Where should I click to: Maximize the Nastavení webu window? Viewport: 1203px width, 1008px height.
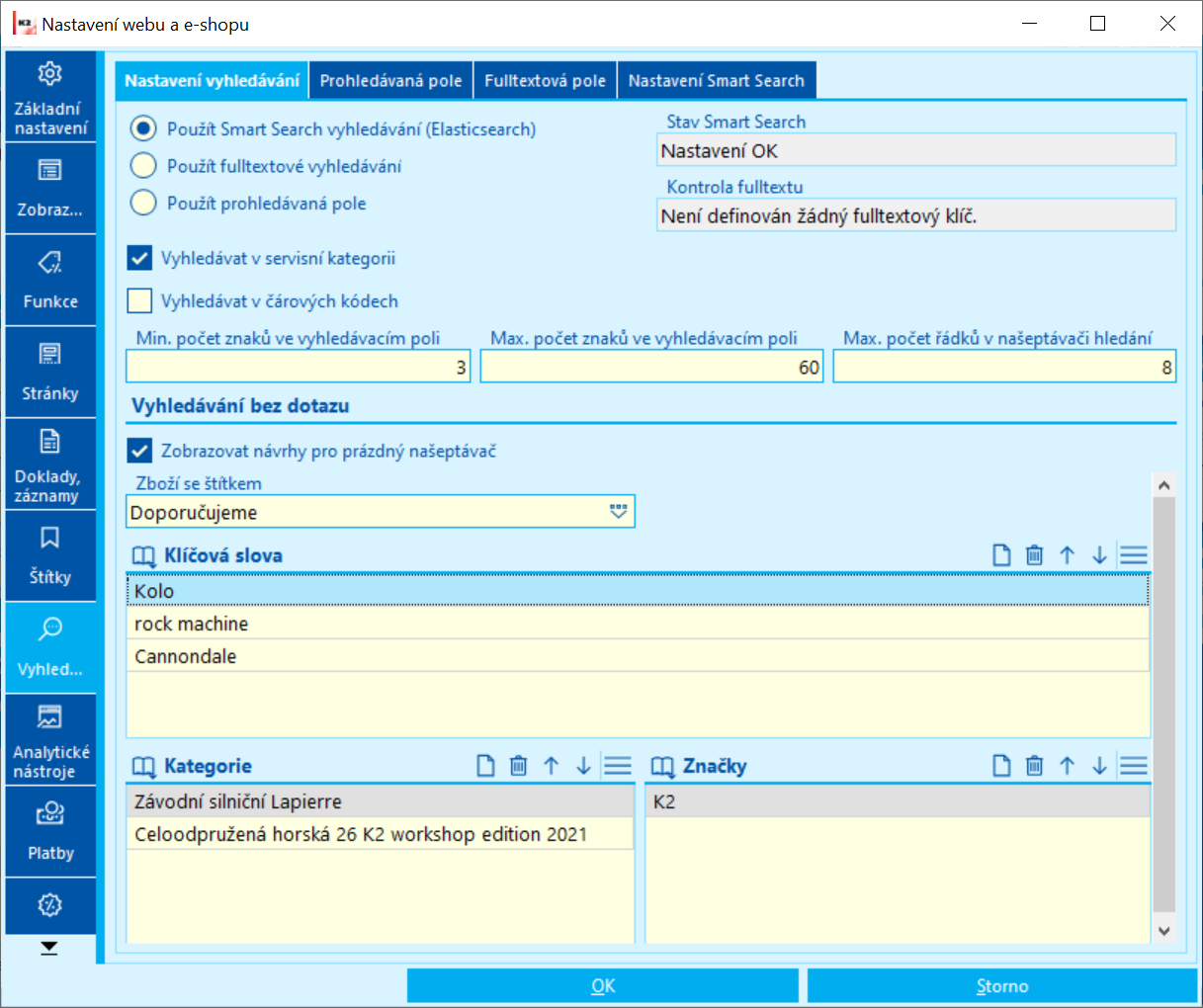click(x=1097, y=24)
